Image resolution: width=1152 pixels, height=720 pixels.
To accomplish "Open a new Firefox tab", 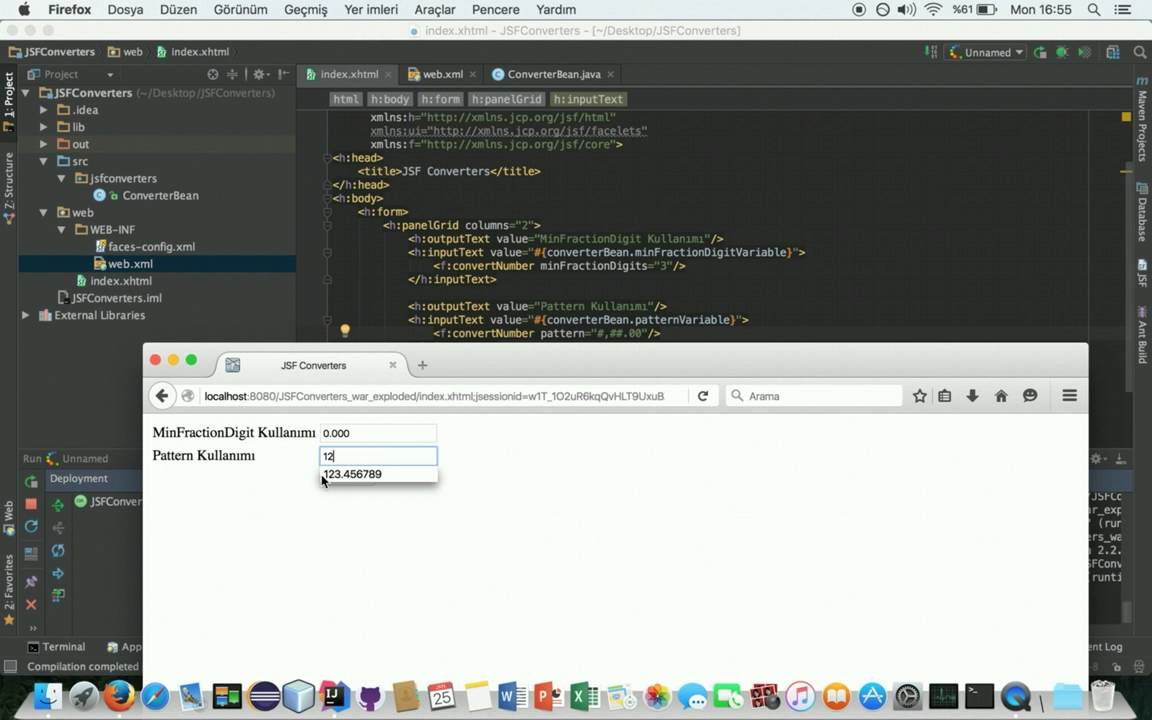I will pyautogui.click(x=422, y=365).
